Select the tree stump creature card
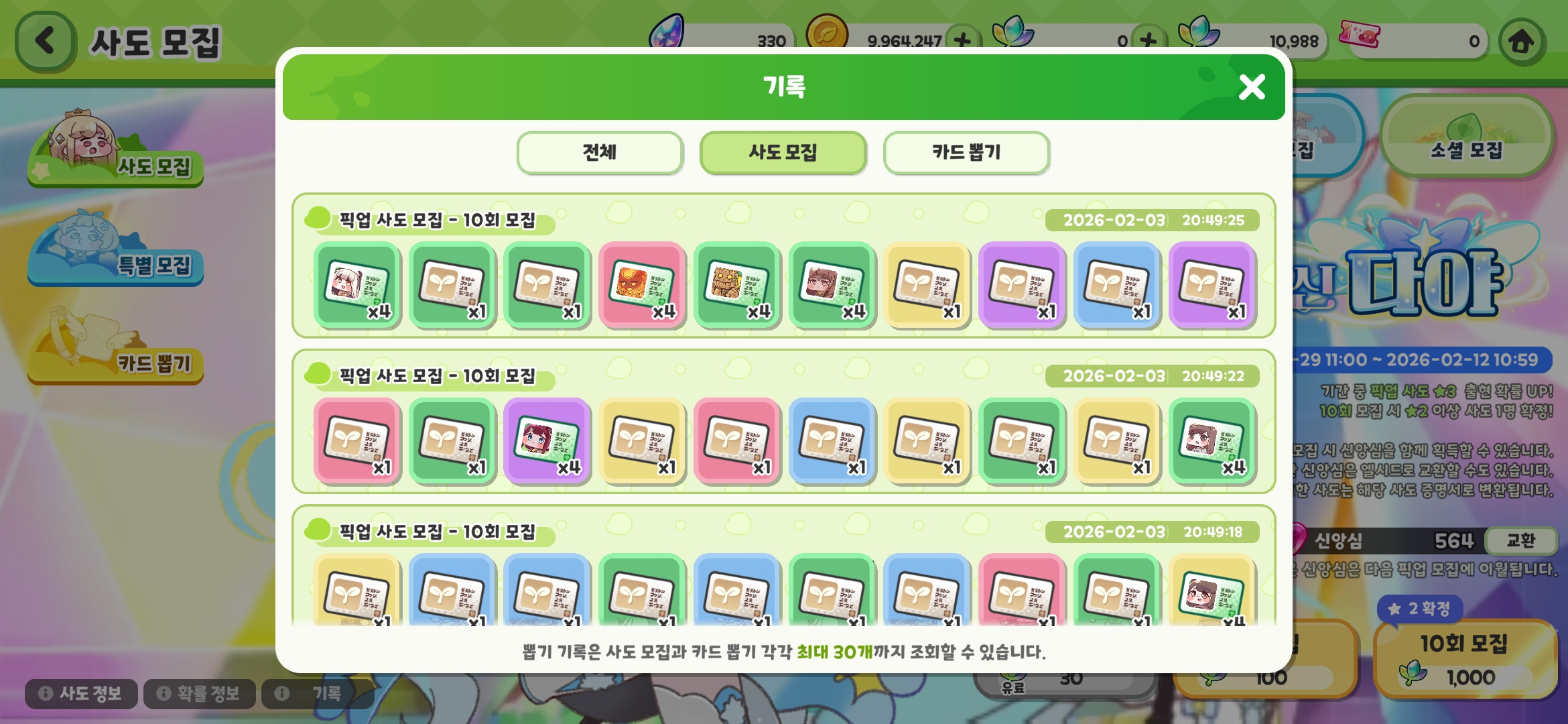The image size is (1568, 724). (x=737, y=285)
